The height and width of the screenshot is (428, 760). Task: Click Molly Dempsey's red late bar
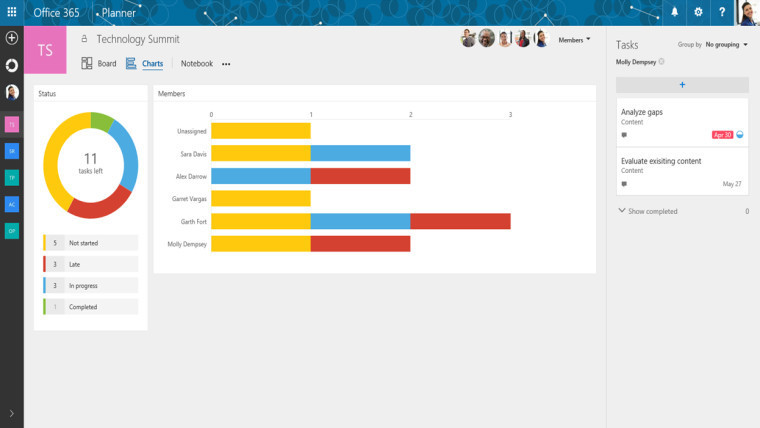pyautogui.click(x=360, y=243)
